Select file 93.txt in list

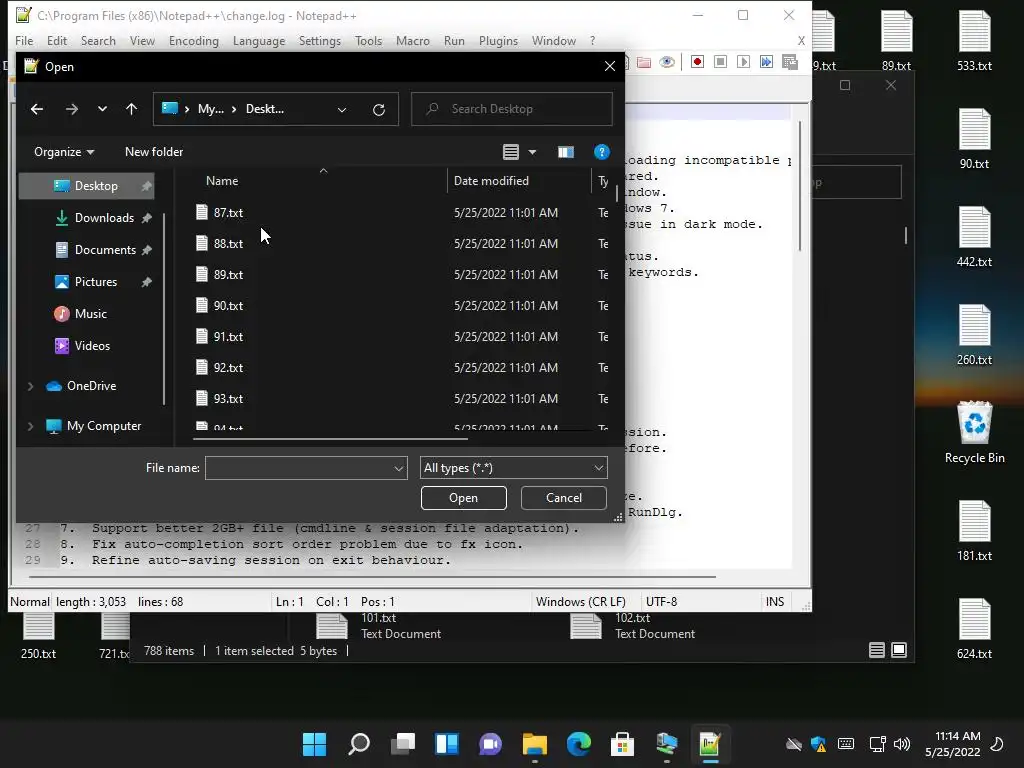point(228,399)
